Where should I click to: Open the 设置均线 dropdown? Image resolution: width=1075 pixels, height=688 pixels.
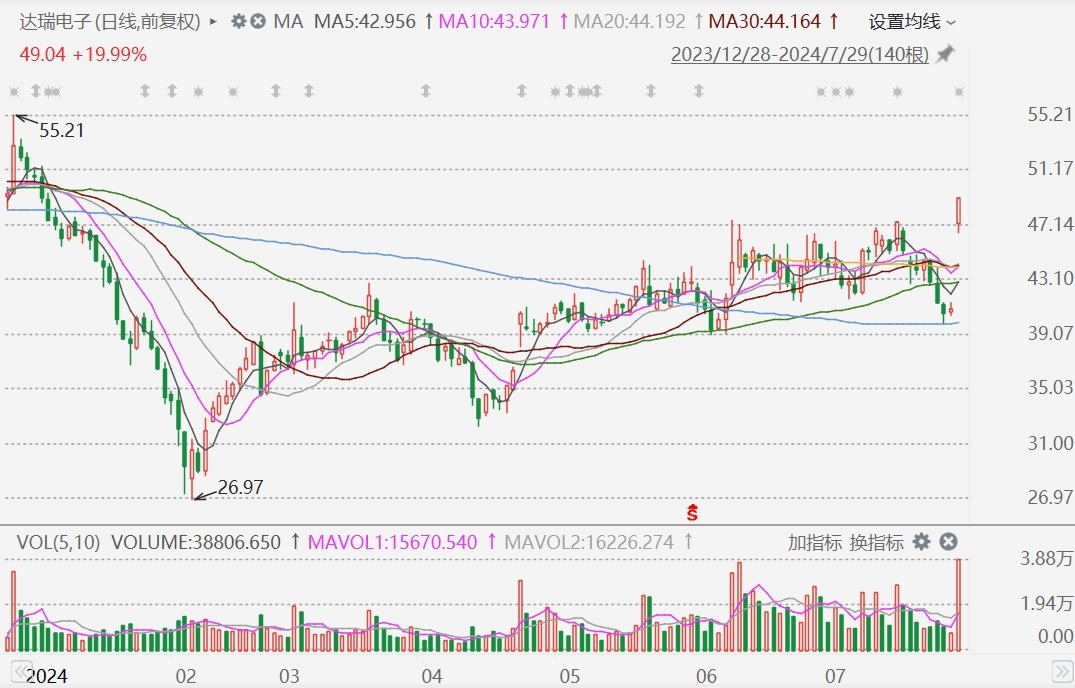912,22
